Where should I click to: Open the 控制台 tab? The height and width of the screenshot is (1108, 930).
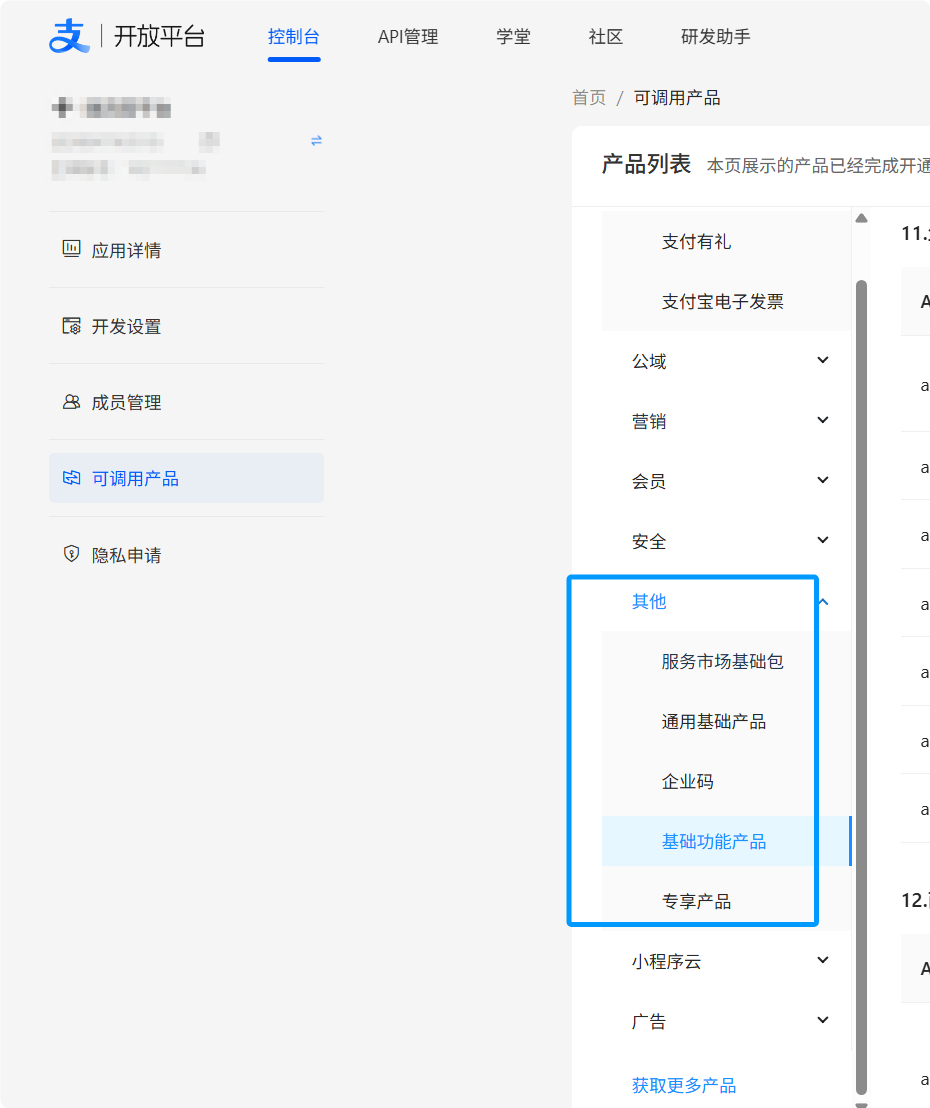[294, 37]
